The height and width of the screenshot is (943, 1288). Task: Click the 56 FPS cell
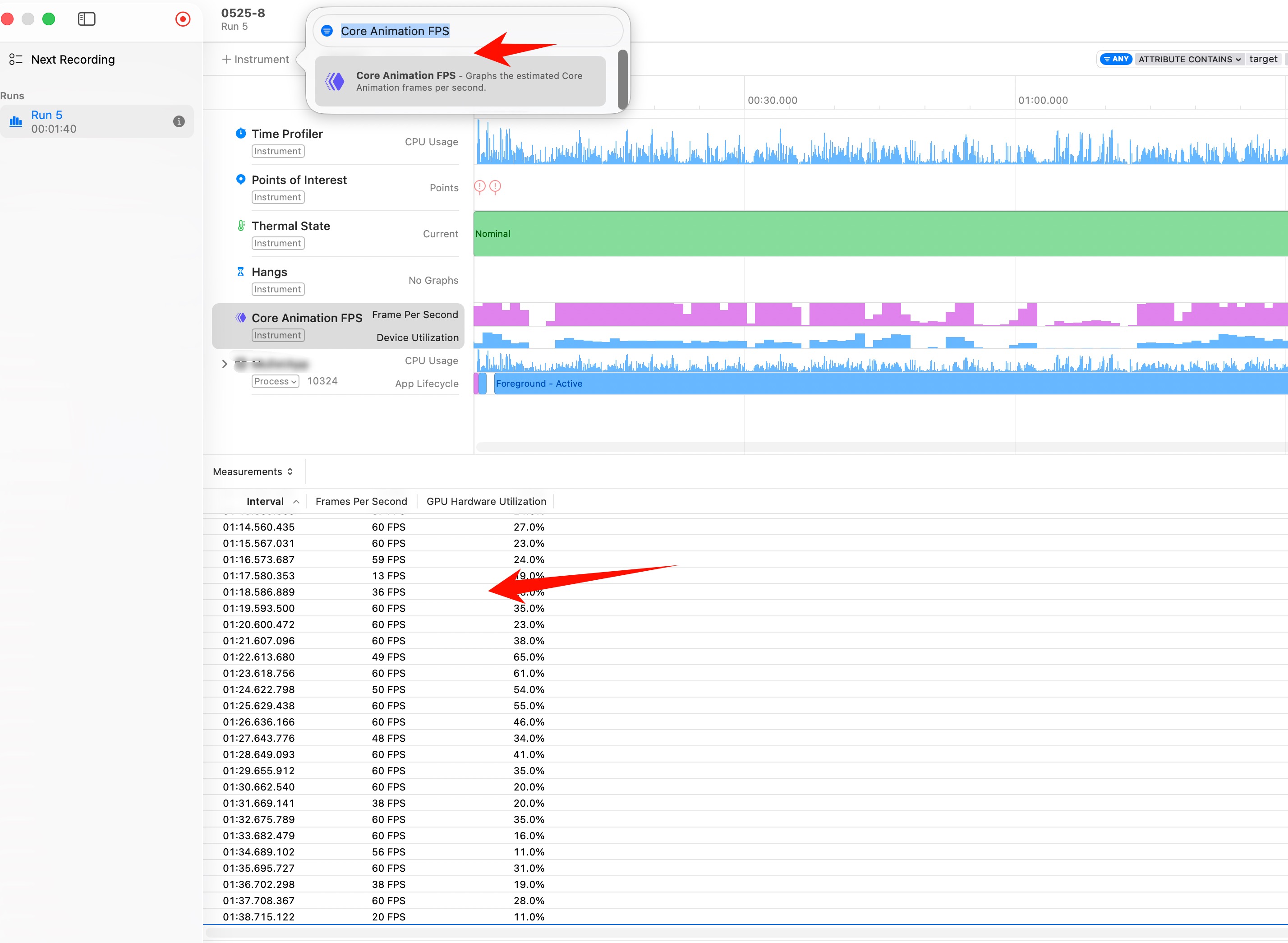point(388,852)
